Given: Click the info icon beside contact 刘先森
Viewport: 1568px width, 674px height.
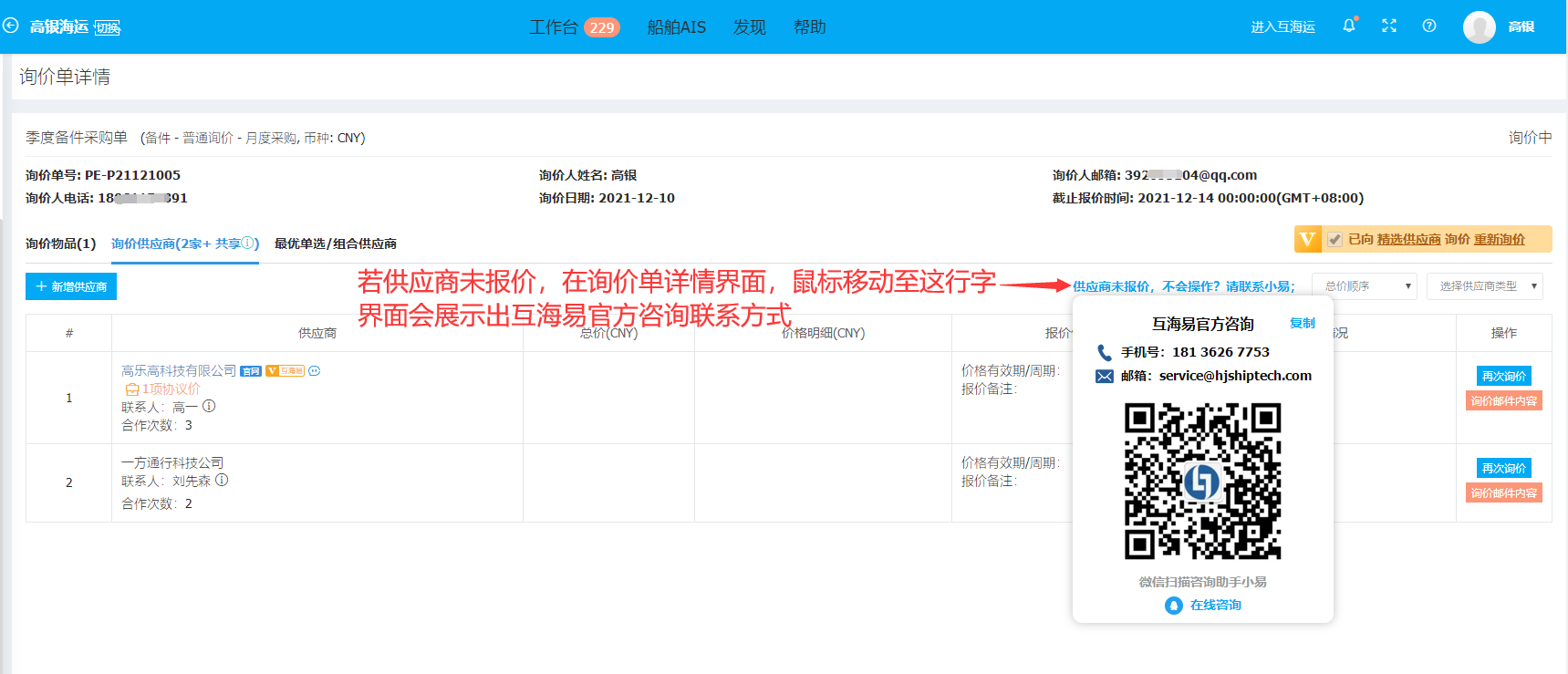Looking at the screenshot, I should [x=222, y=481].
